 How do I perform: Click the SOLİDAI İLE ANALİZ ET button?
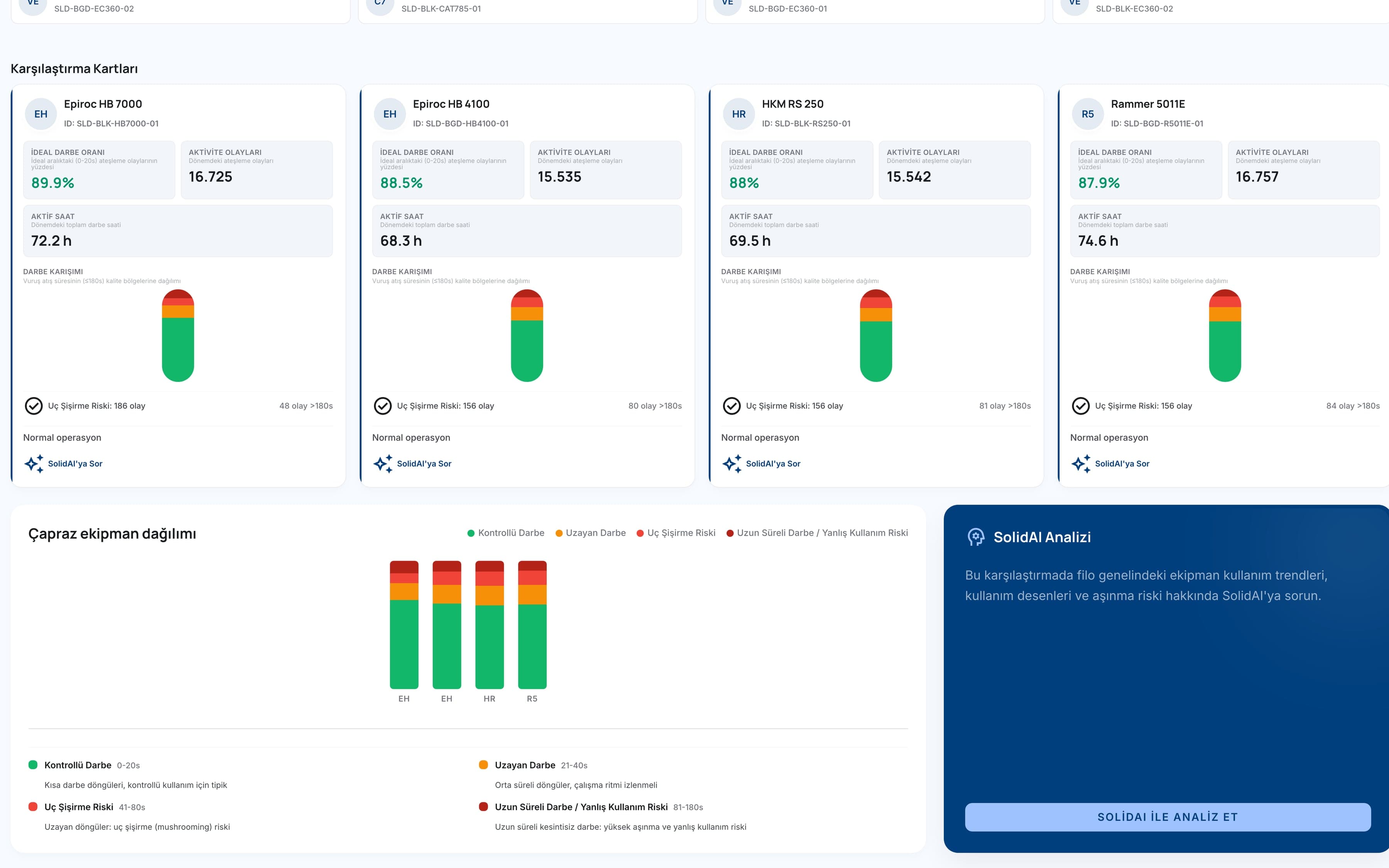pos(1168,817)
